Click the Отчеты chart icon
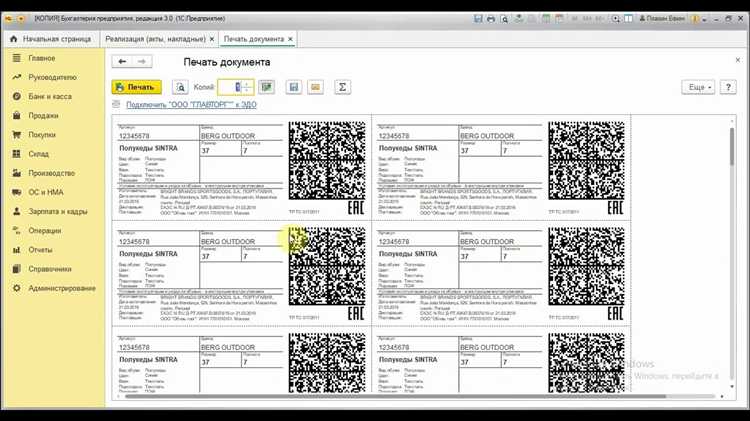 click(17, 249)
